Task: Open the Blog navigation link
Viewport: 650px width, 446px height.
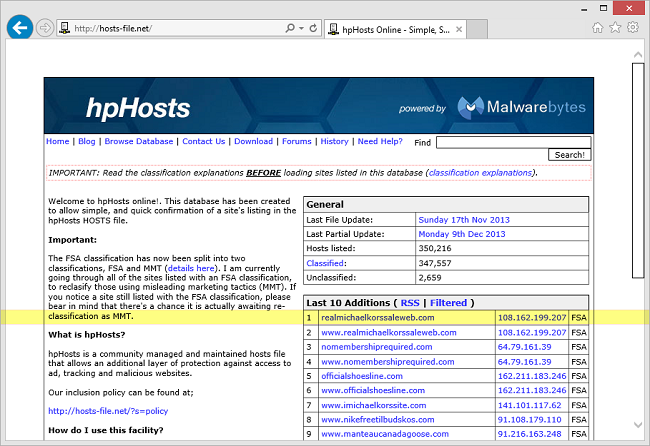Action: click(x=87, y=141)
